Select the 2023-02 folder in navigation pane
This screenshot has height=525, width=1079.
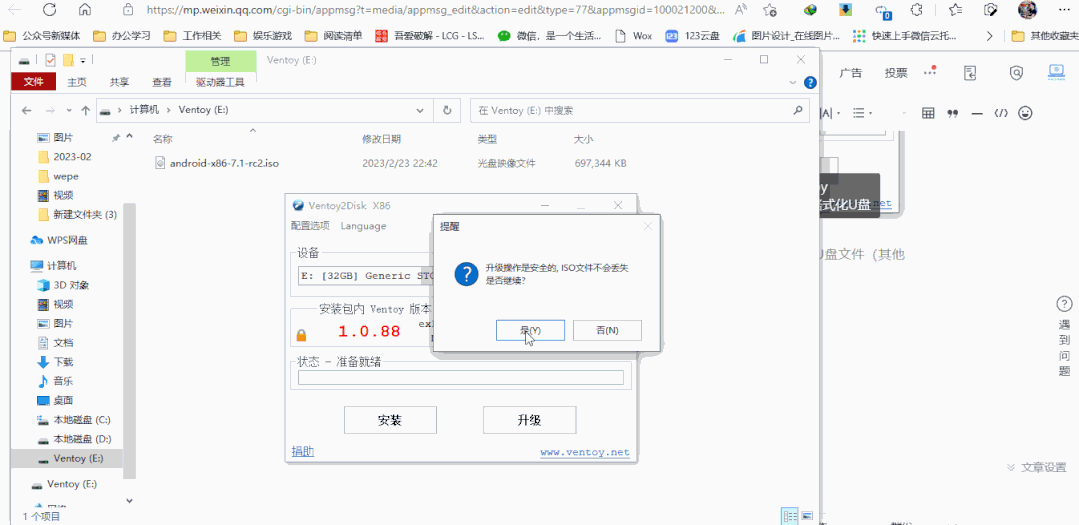tap(72, 156)
